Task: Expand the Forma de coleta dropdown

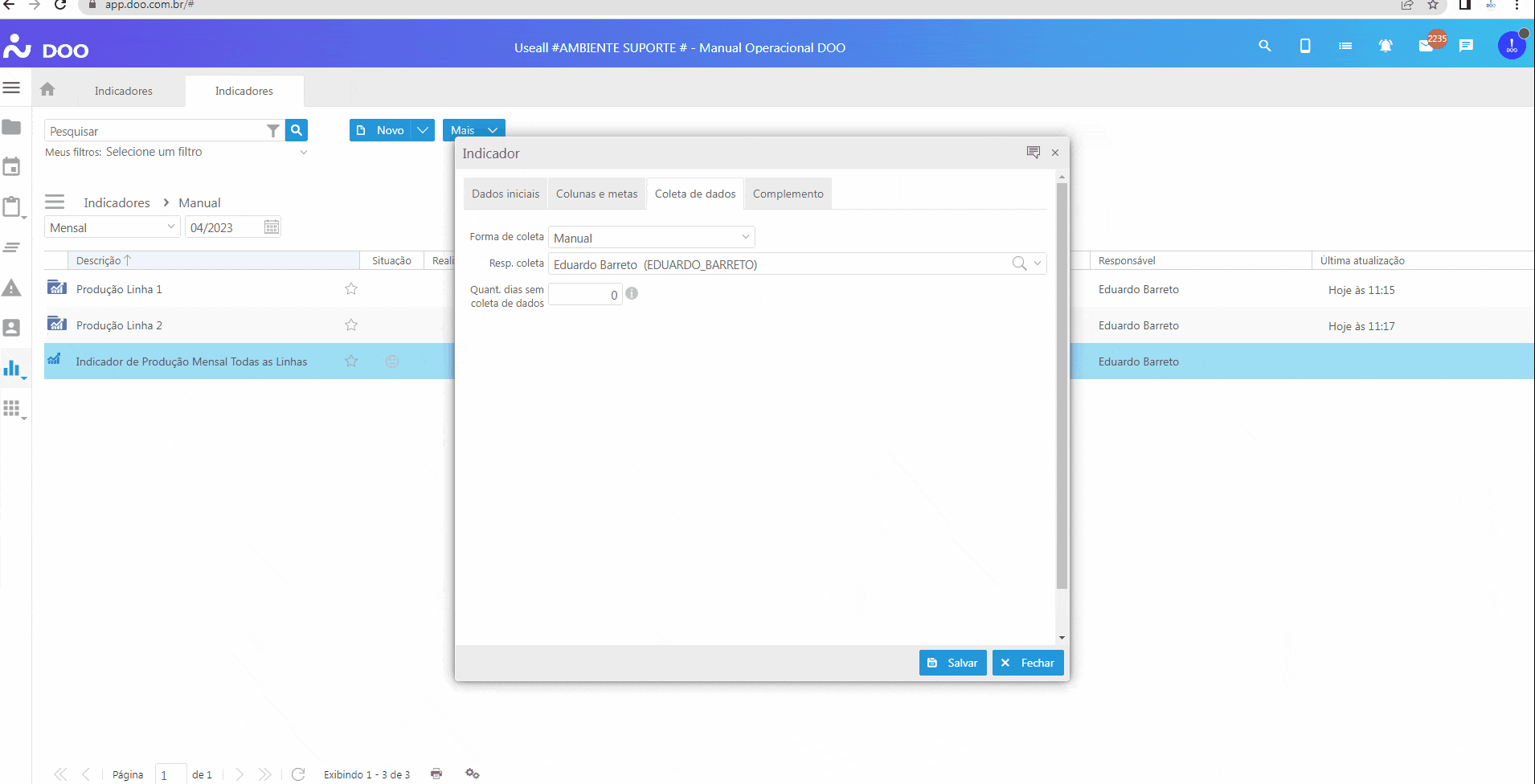Action: pos(745,237)
